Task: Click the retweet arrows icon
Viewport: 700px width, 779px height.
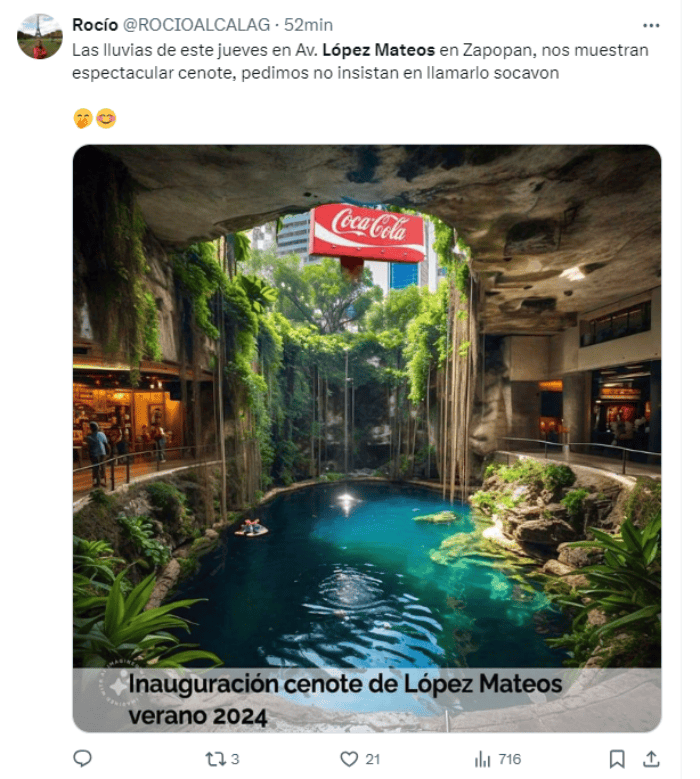Action: coord(216,759)
